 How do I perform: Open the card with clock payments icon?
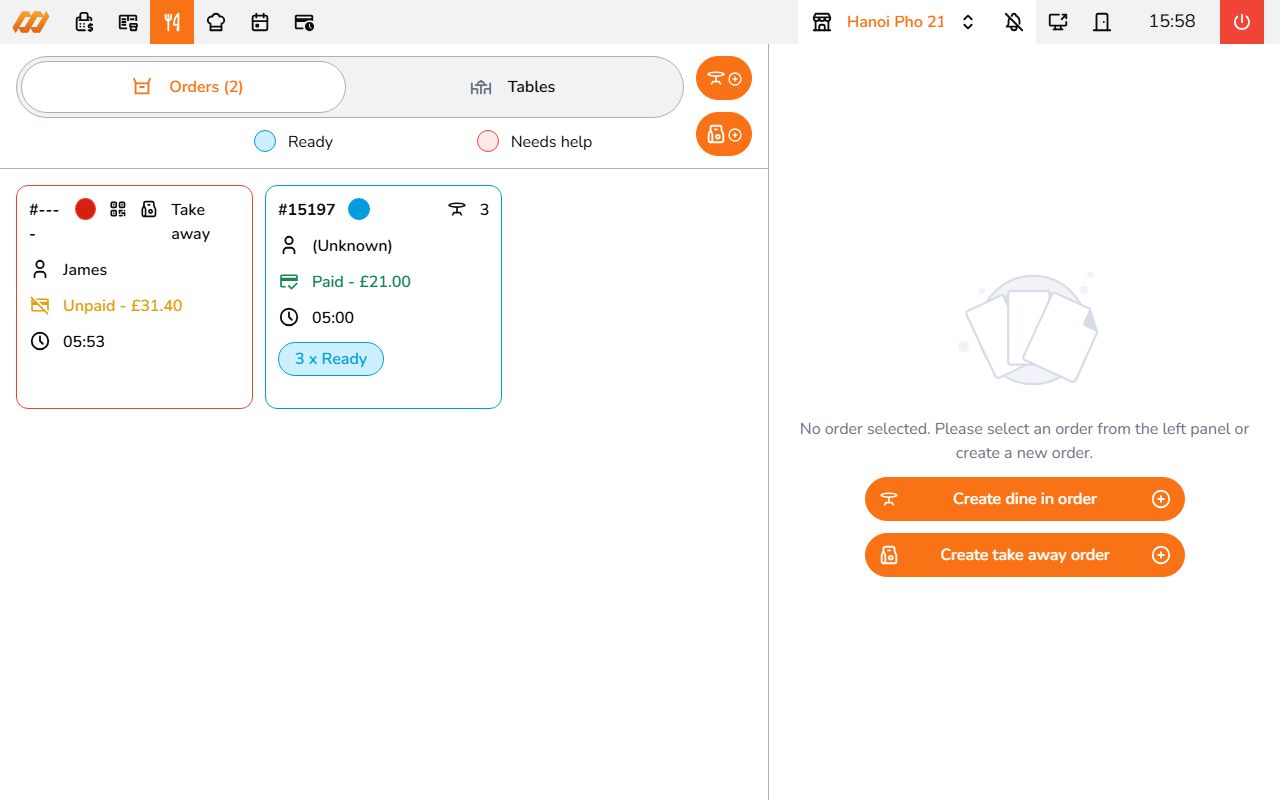pyautogui.click(x=304, y=22)
